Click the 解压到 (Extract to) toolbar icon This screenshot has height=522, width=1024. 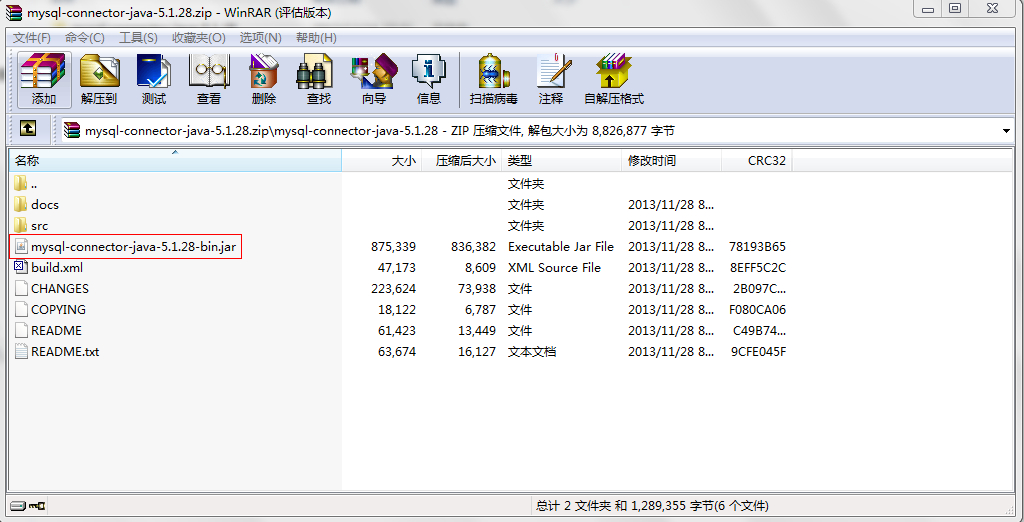point(99,72)
